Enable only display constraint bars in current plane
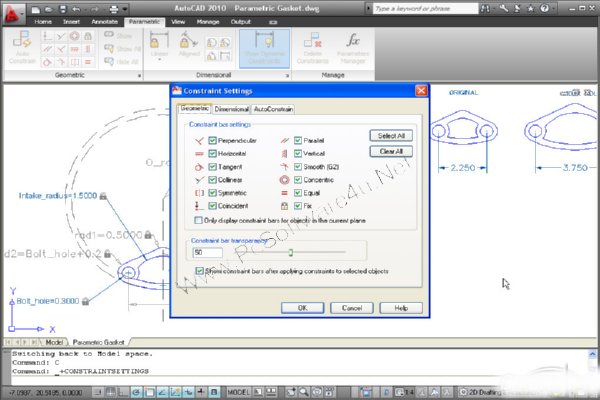 tap(198, 220)
